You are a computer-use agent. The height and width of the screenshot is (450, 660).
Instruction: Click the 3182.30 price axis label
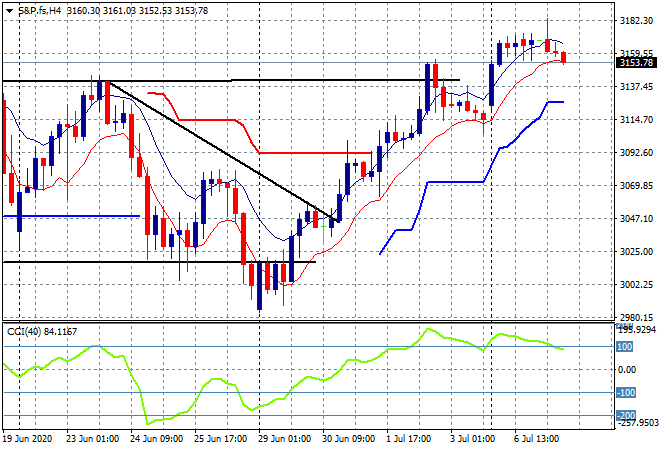(636, 21)
